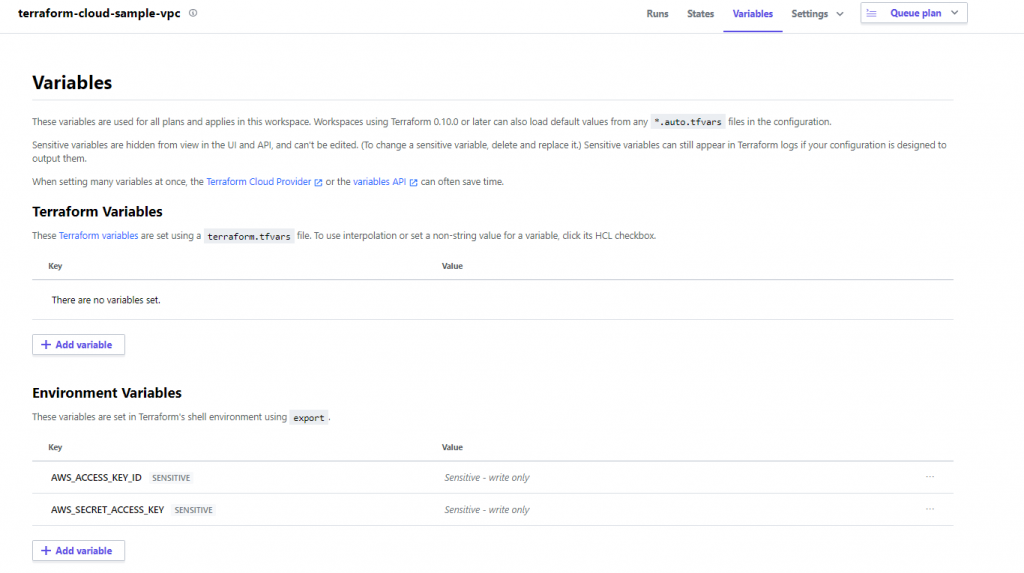Click 'There are no variables set.' text

tap(106, 300)
